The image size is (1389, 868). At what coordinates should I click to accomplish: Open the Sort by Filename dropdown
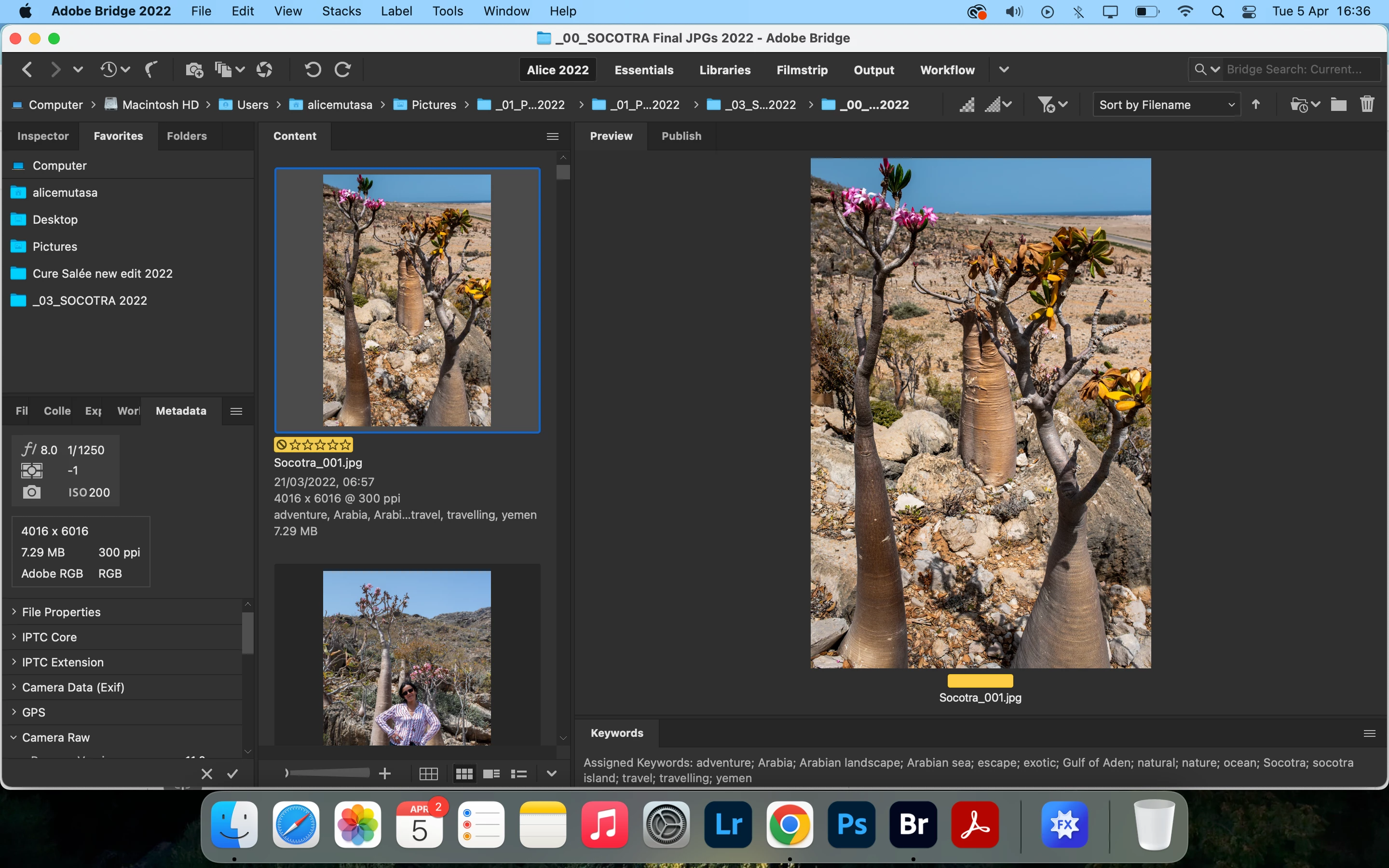click(1166, 105)
